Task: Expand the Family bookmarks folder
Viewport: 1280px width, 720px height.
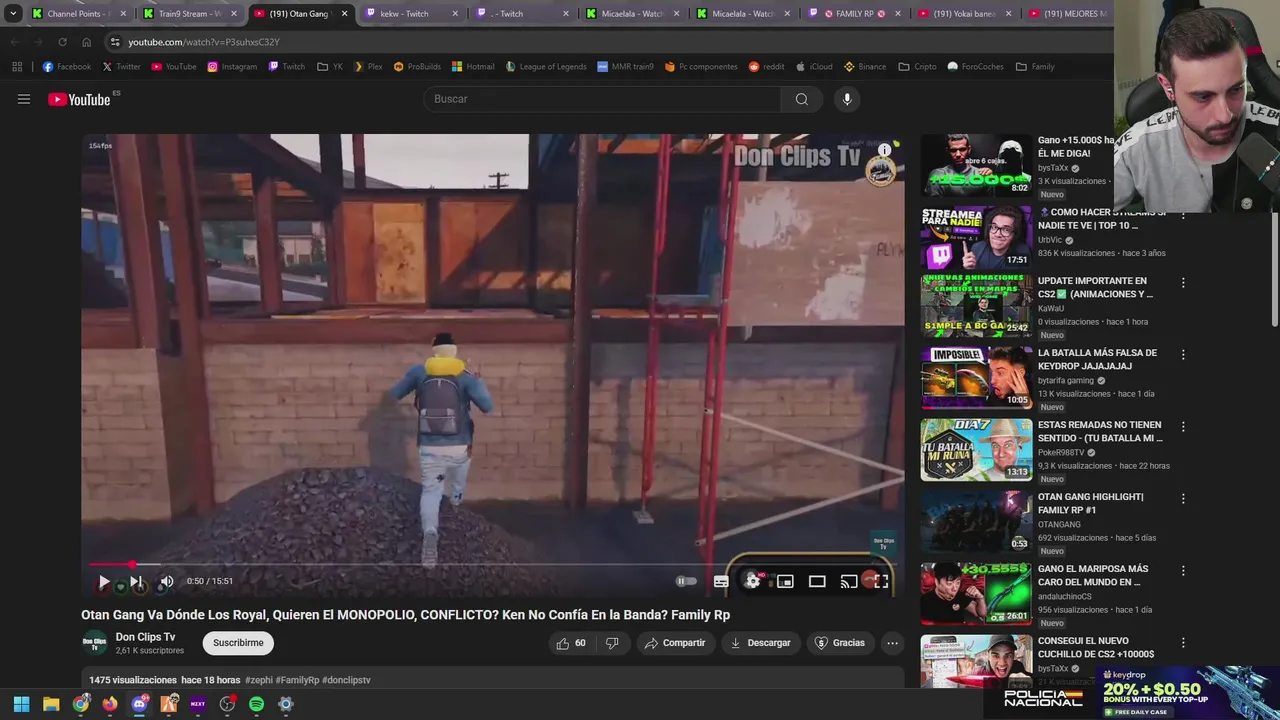Action: pyautogui.click(x=1035, y=67)
